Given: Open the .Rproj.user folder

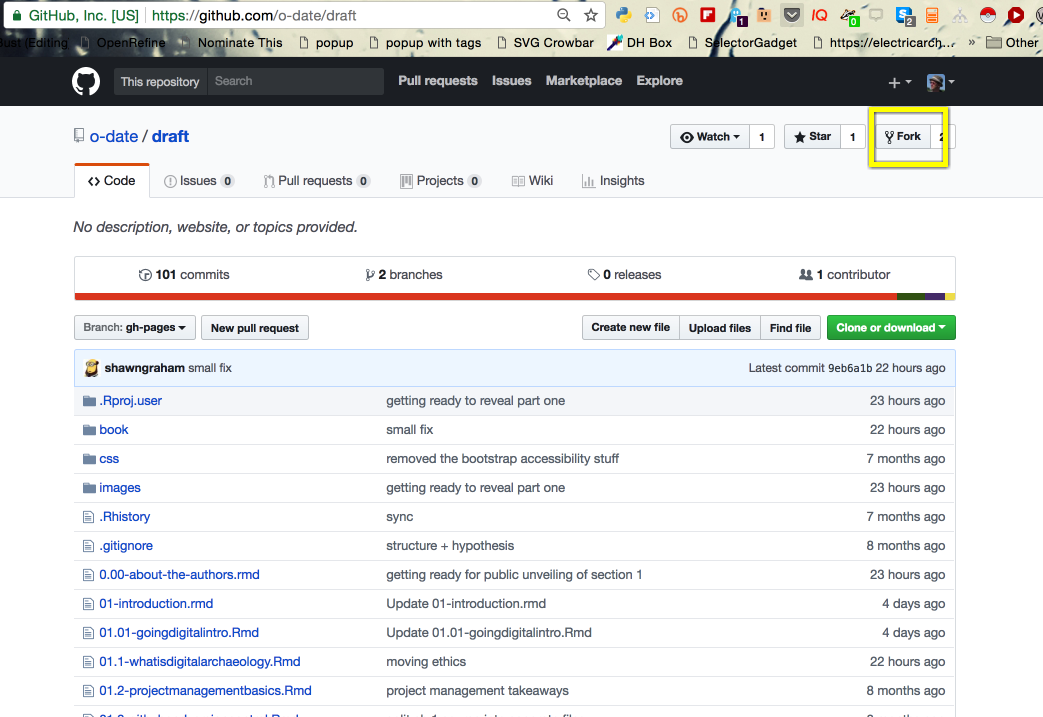Looking at the screenshot, I should tap(130, 400).
